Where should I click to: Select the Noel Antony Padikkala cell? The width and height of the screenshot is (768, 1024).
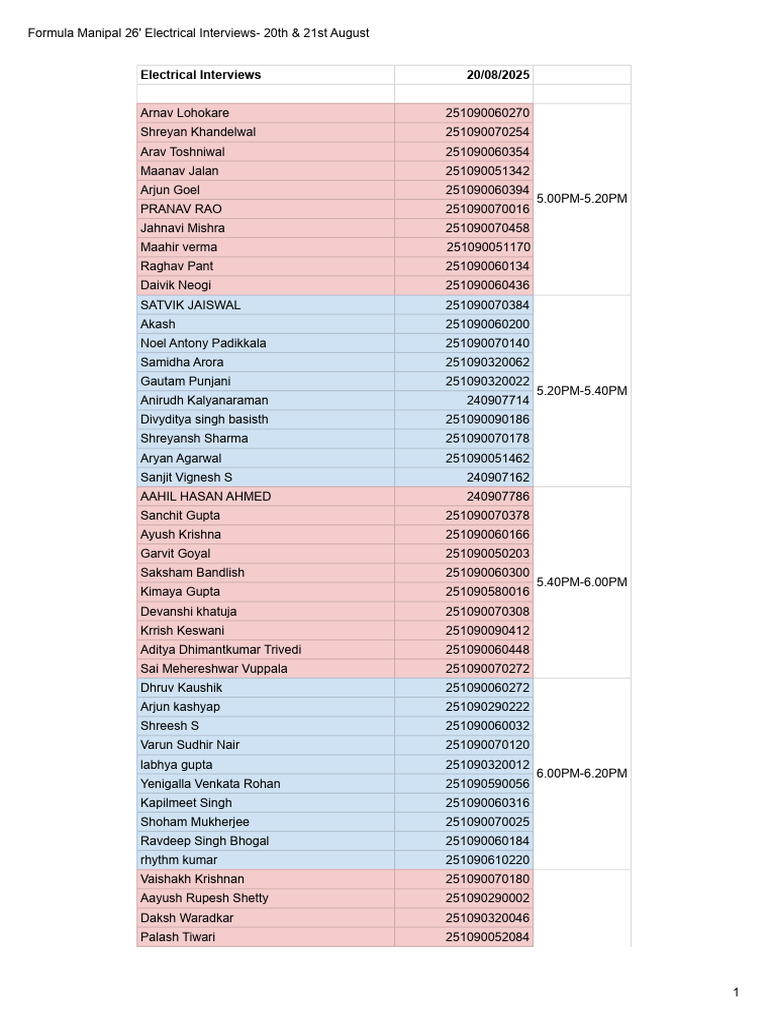tap(265, 343)
